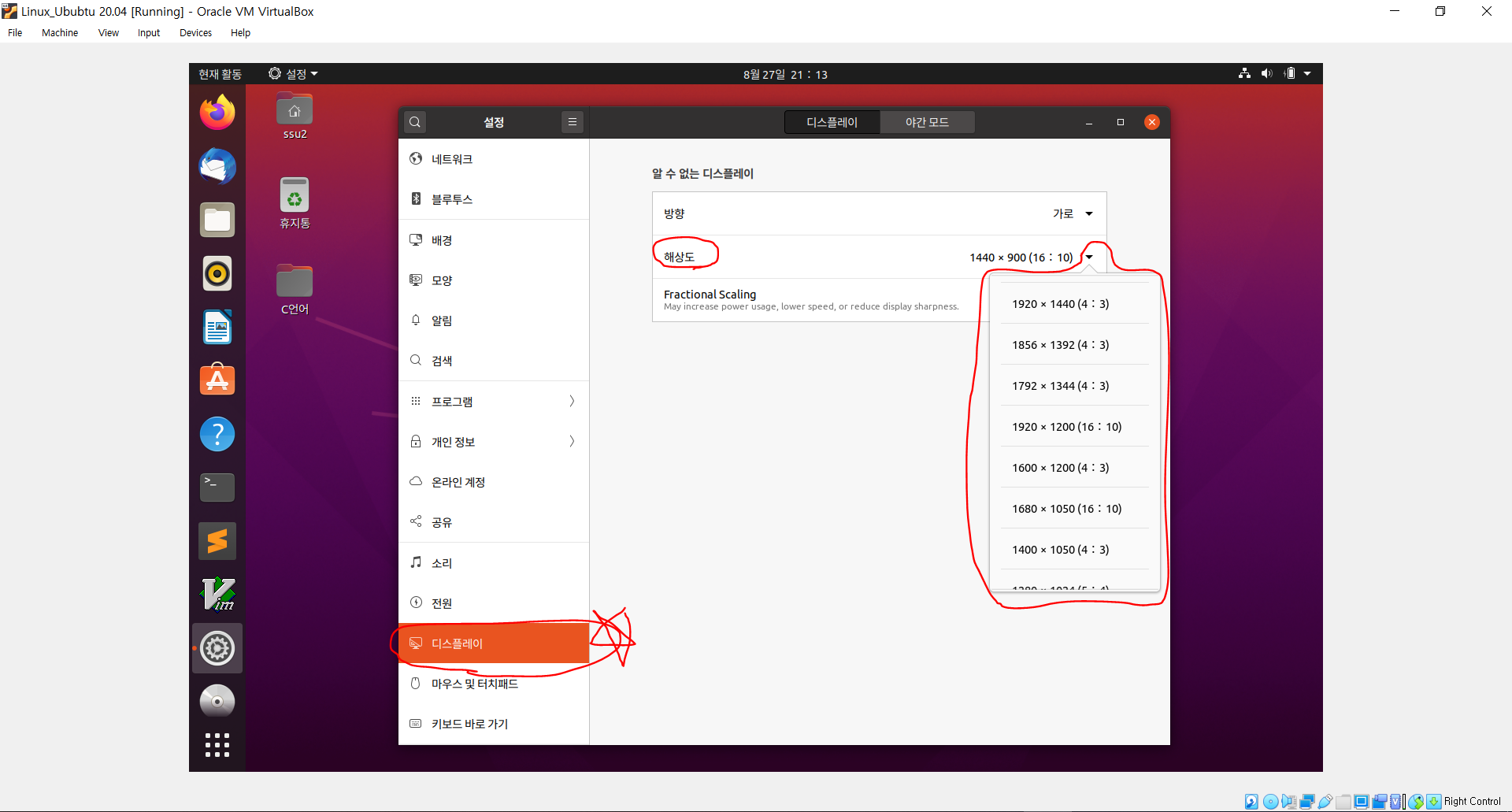
Task: Click the search icon in Settings header
Action: (415, 122)
